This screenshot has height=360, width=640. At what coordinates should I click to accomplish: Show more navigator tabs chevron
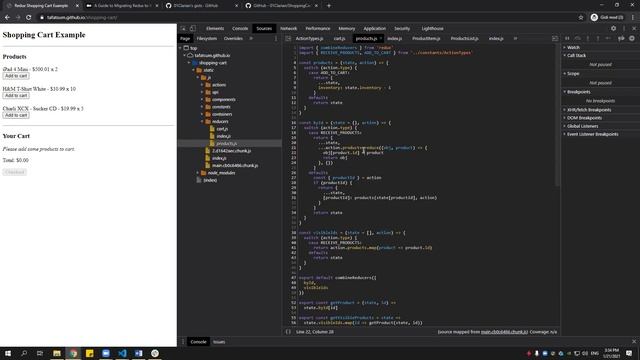click(251, 38)
